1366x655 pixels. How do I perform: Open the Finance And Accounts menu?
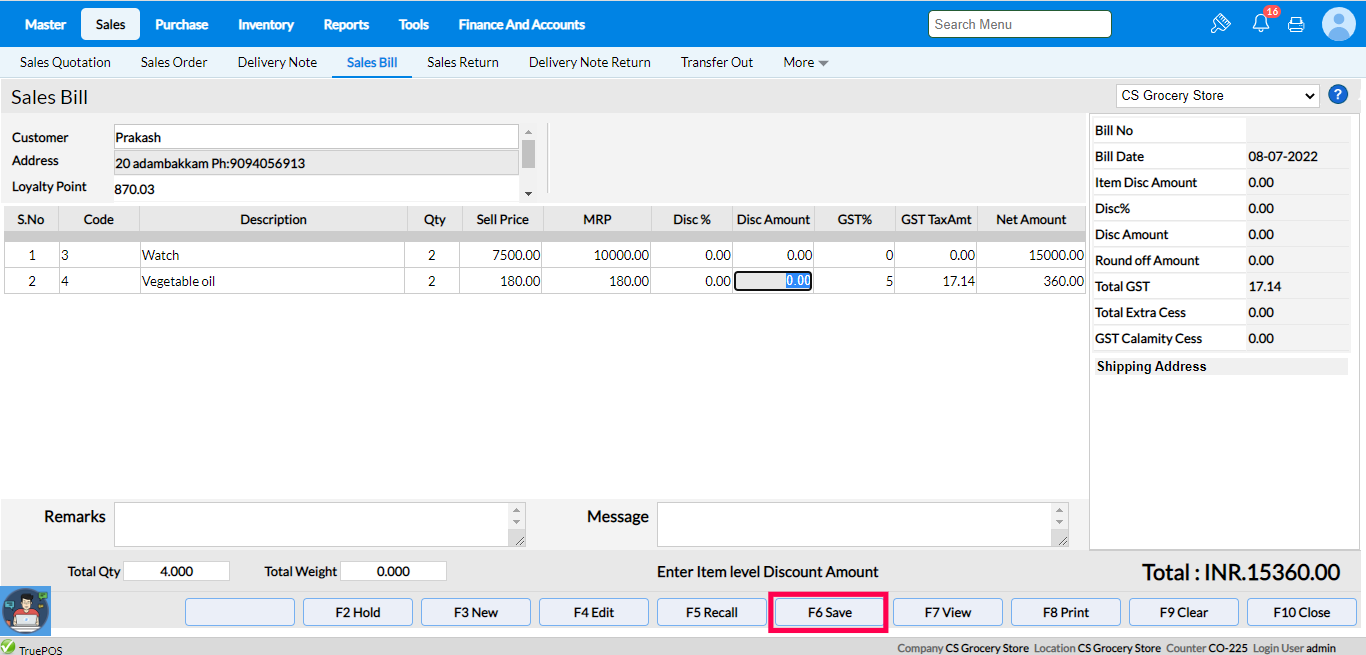pos(521,24)
